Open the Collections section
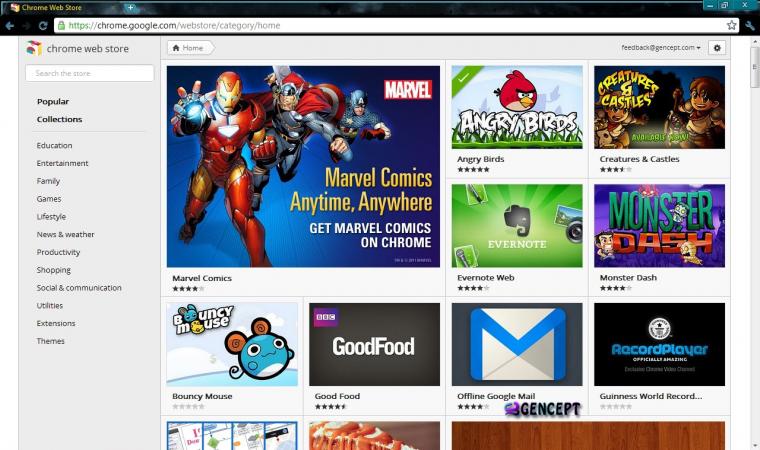 60,119
